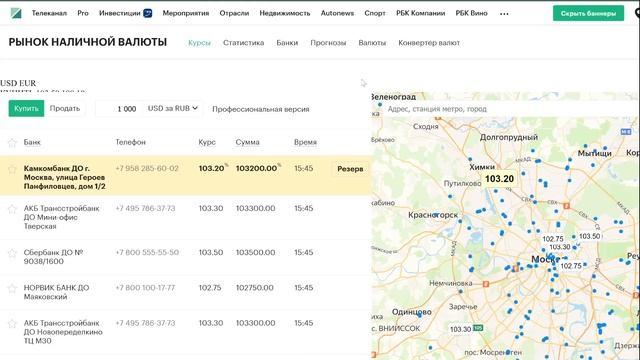Switch to Прогнозы tab
This screenshot has width=640, height=360.
[x=328, y=42]
